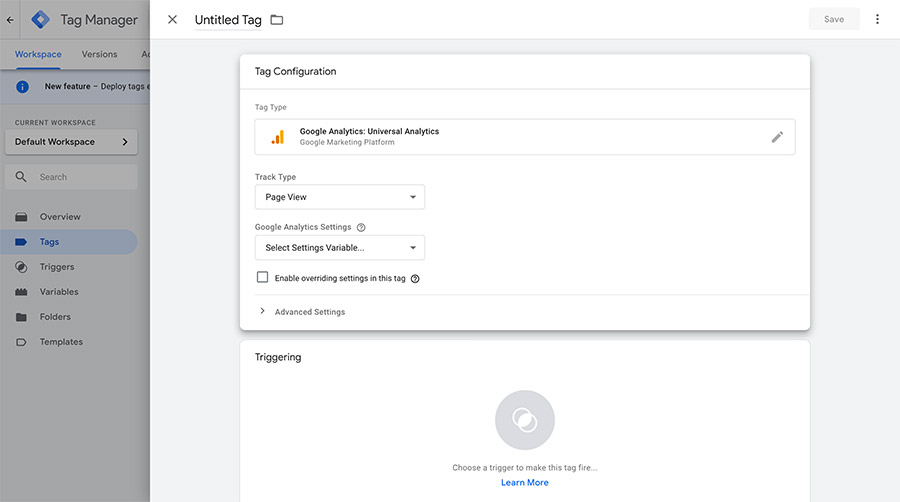
Task: Click the pencil icon to edit tag type
Action: pyautogui.click(x=777, y=137)
